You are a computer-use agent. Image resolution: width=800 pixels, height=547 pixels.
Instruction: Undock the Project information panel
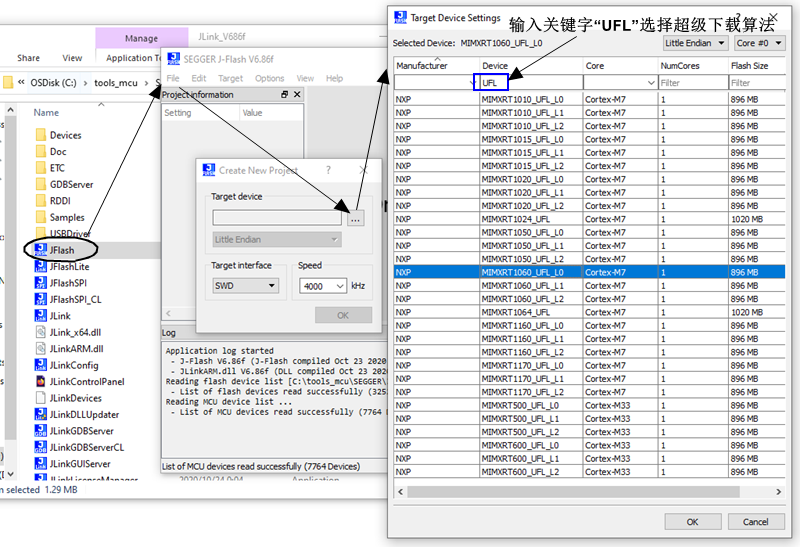tap(284, 94)
